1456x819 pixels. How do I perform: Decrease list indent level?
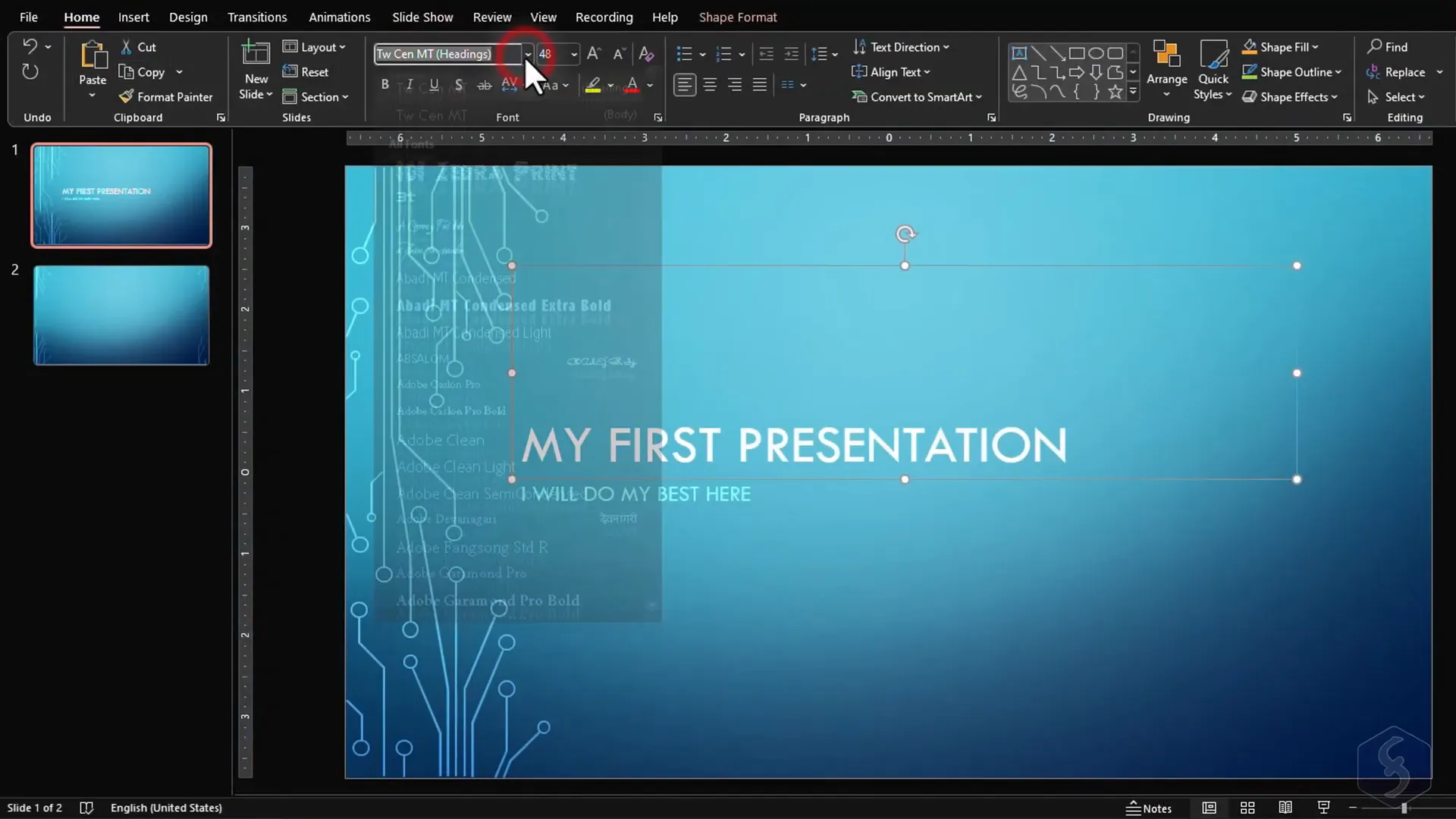767,54
